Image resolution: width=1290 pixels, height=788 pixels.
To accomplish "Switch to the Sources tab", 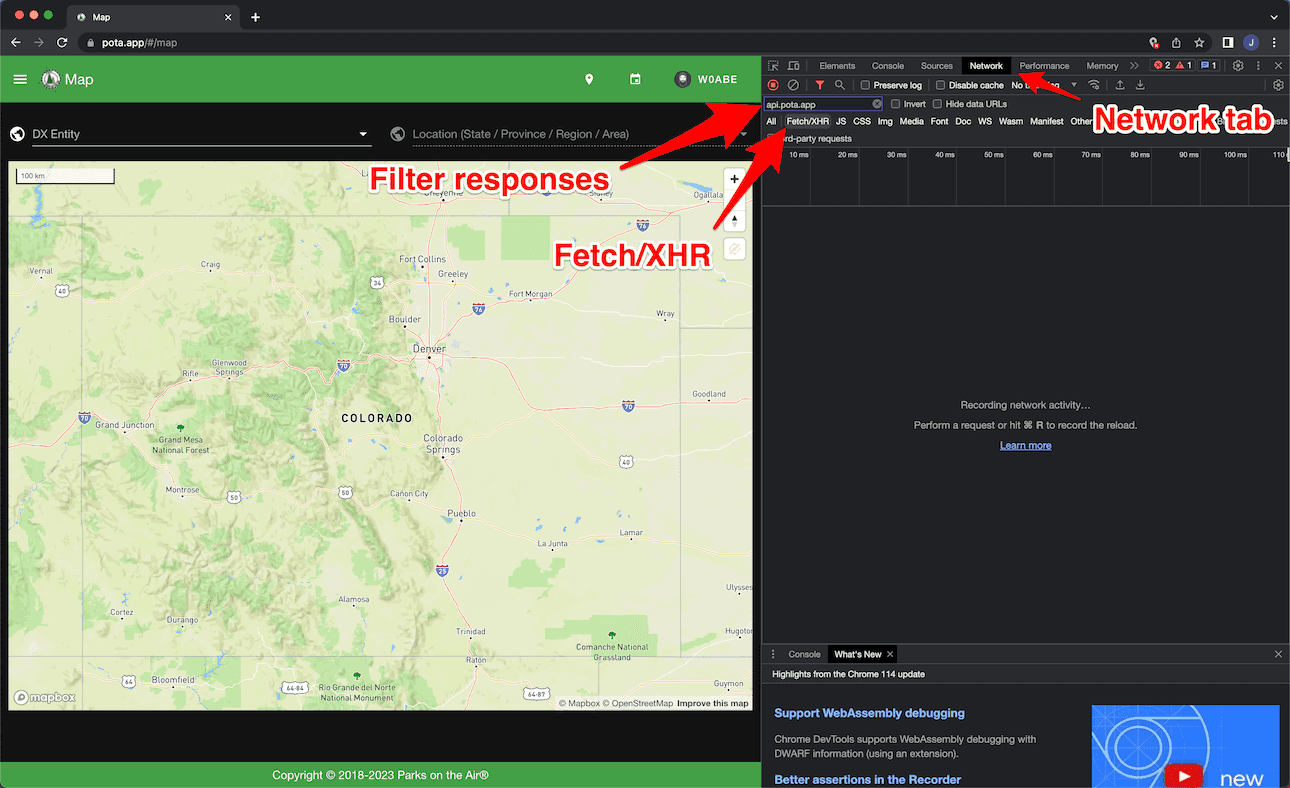I will pyautogui.click(x=936, y=66).
